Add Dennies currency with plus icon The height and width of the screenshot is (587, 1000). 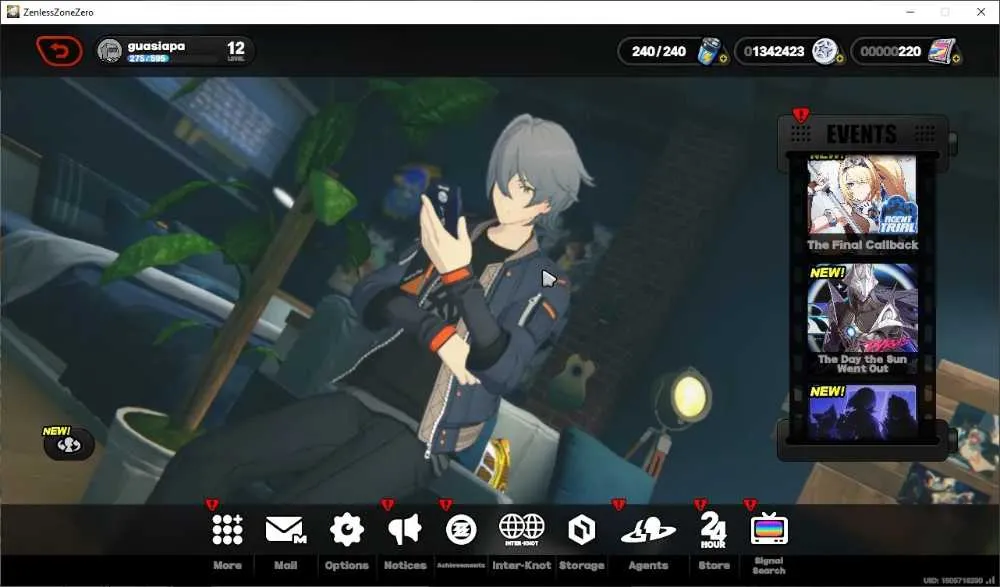point(839,59)
